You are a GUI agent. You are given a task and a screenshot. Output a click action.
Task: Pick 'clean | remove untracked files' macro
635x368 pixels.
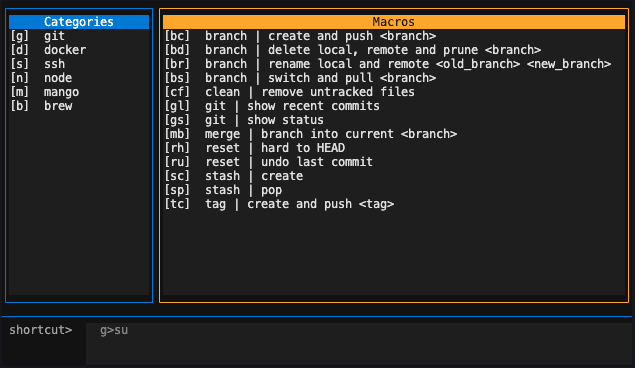coord(394,92)
